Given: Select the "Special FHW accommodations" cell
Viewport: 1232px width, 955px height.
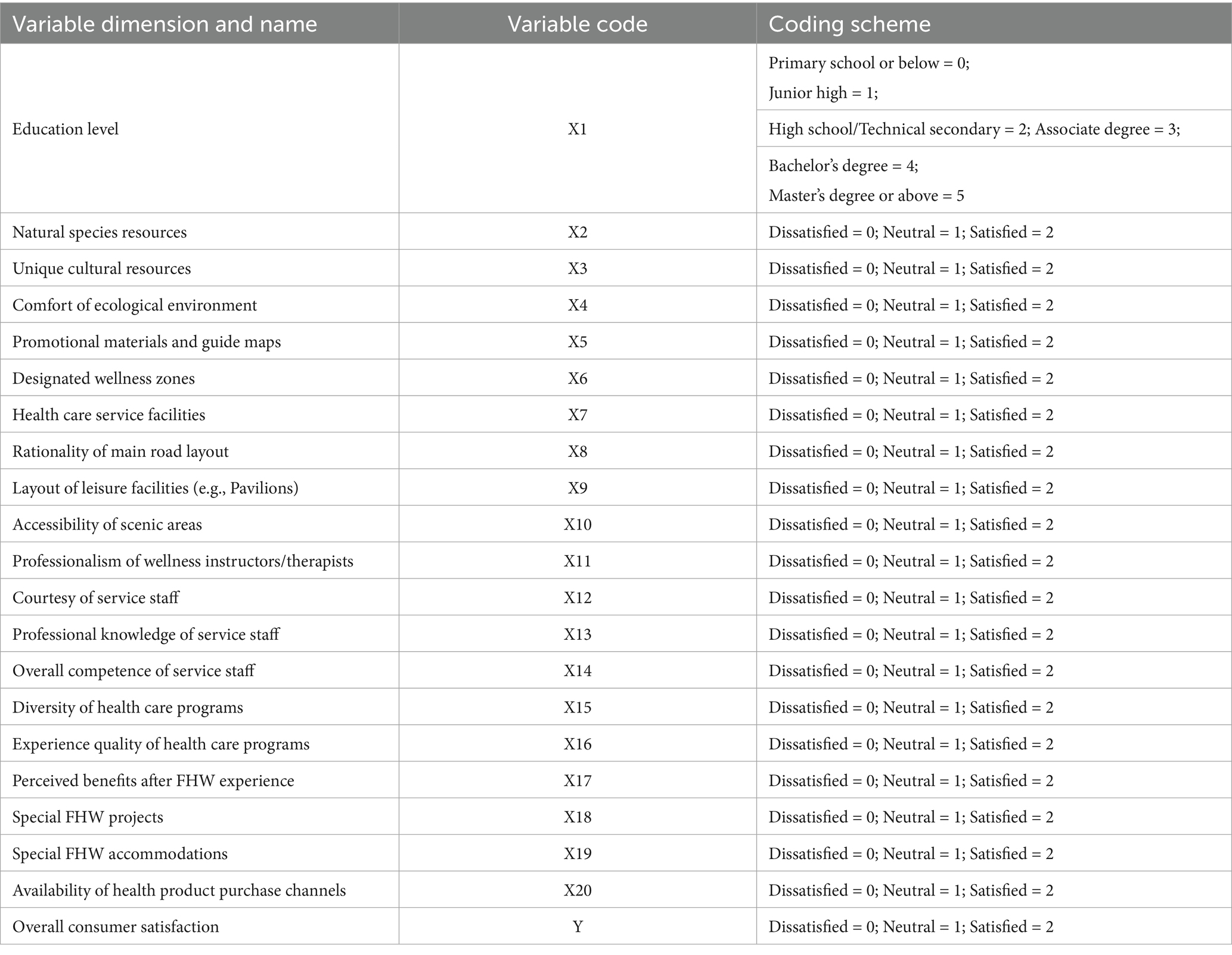Looking at the screenshot, I should tap(120, 854).
